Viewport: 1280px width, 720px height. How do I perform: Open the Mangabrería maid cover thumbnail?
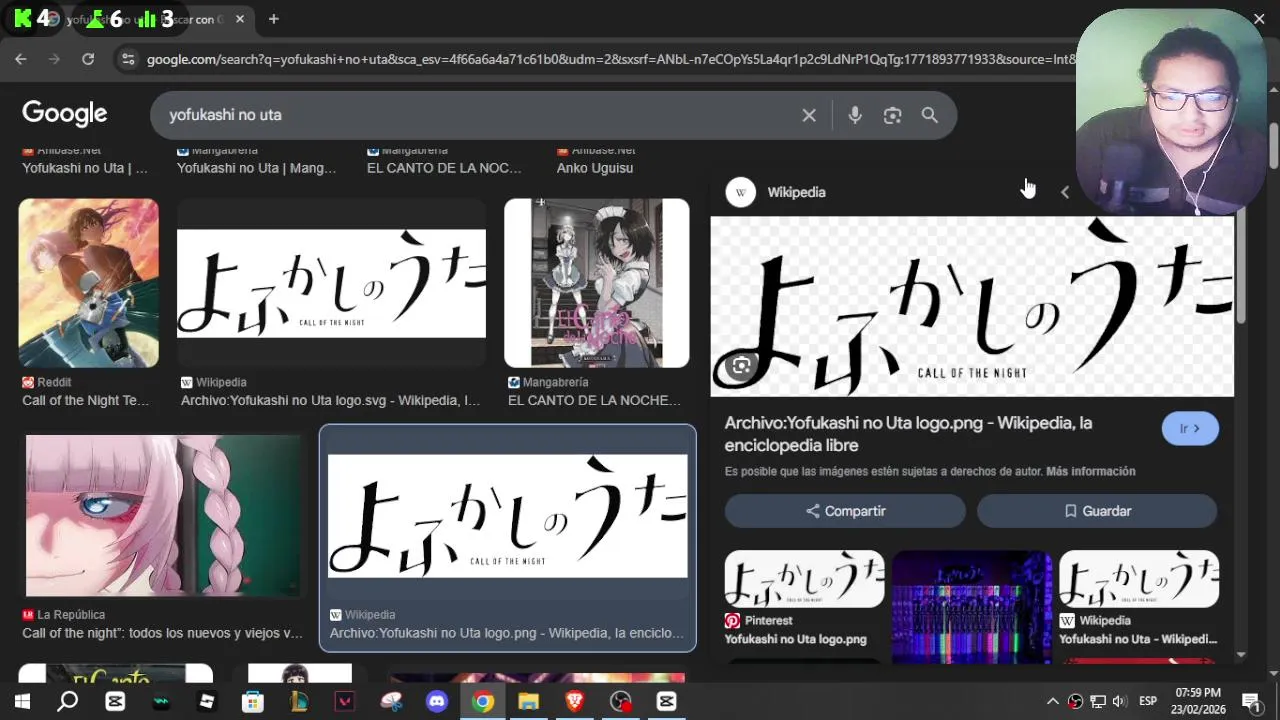tap(596, 283)
